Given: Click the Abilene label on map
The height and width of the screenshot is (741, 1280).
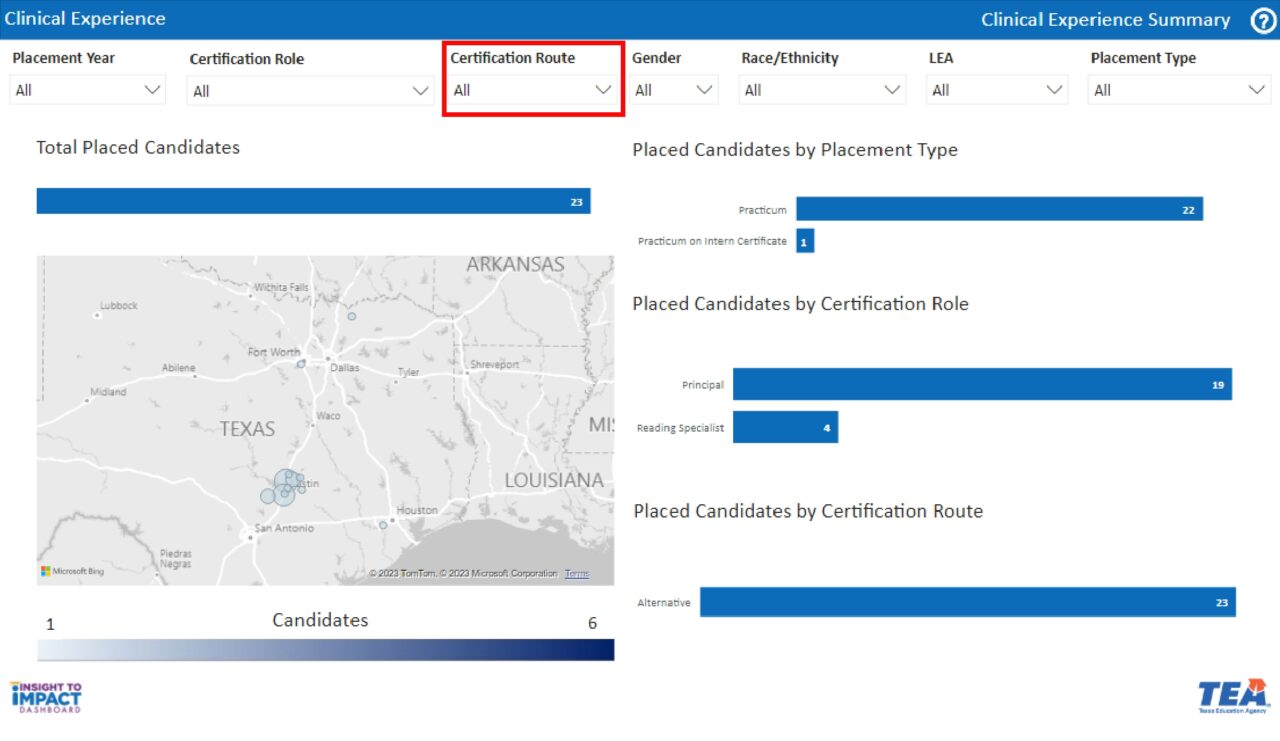Looking at the screenshot, I should (179, 368).
